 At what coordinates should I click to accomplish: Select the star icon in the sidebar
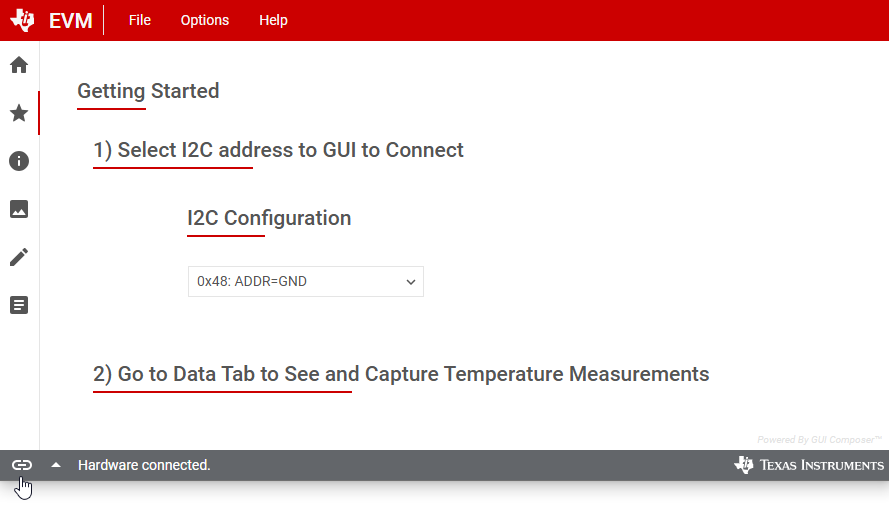coord(19,113)
